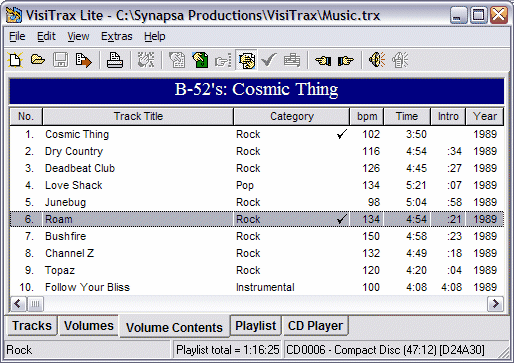The image size is (514, 363).
Task: Click the highlighted hand-holding-pages toolbar icon
Action: point(246,60)
